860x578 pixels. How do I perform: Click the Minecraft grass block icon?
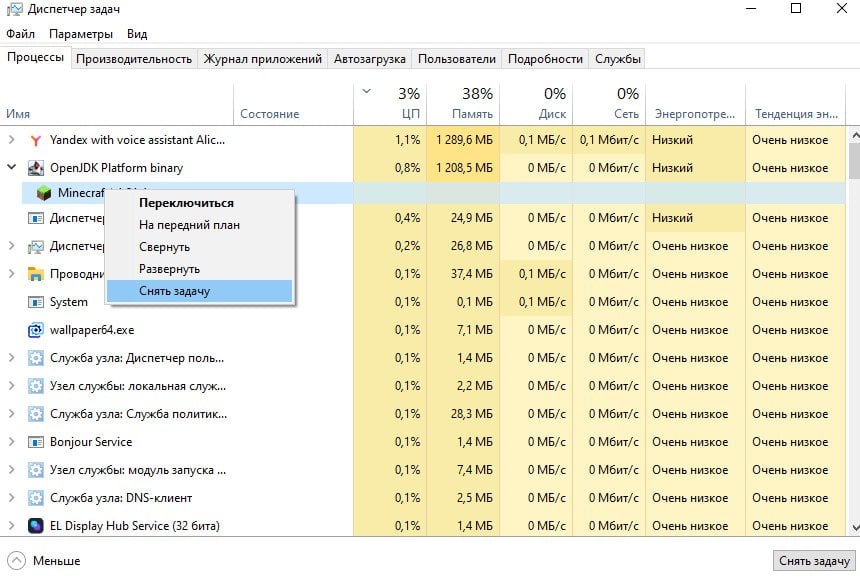44,192
